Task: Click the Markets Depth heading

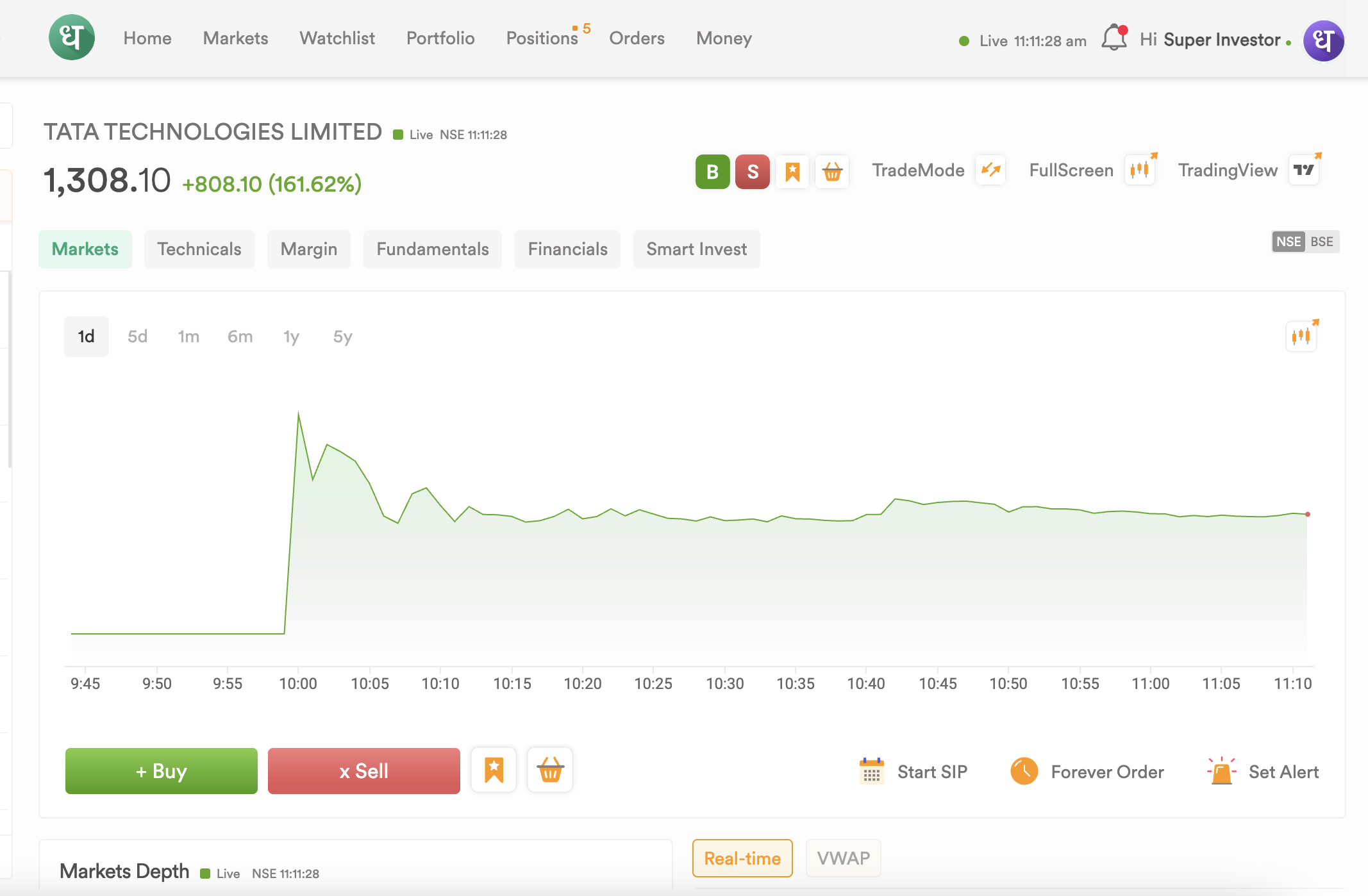Action: [124, 872]
